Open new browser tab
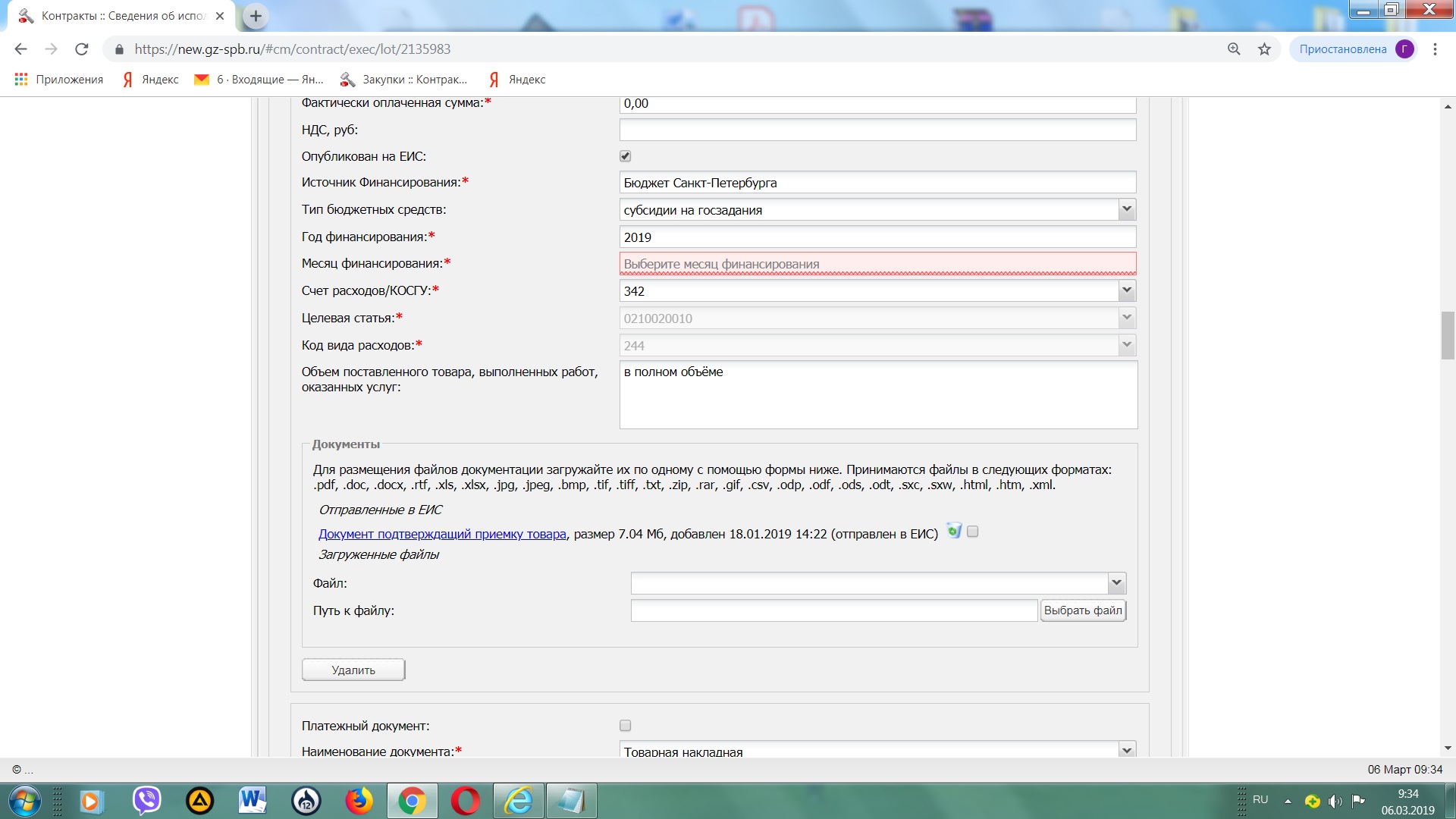 256,16
